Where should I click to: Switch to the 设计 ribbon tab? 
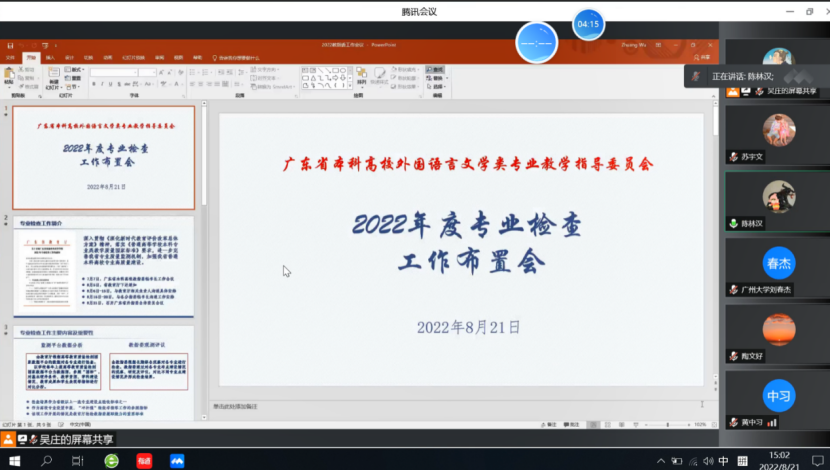[70, 57]
